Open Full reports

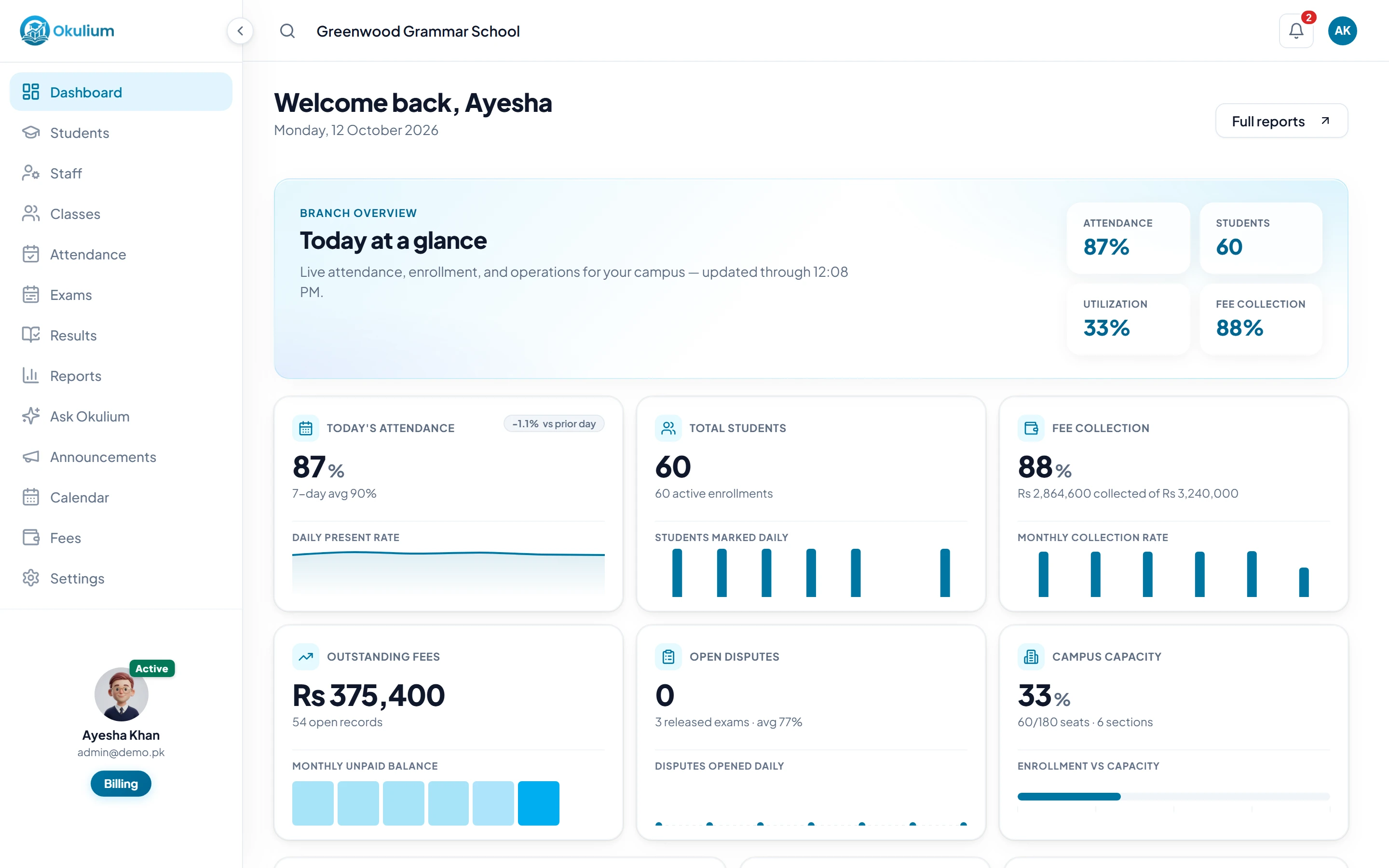(x=1281, y=121)
